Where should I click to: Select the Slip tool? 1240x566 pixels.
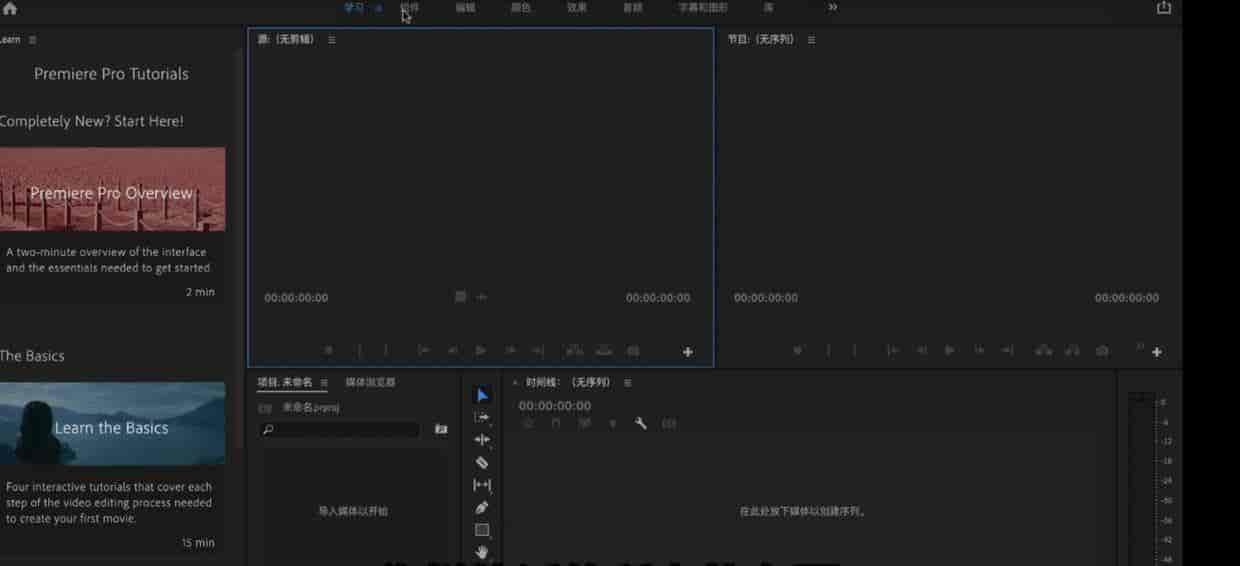click(x=482, y=485)
